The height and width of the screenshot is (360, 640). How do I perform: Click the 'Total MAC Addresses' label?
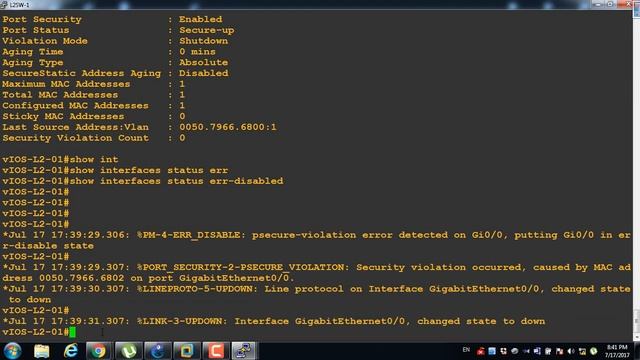click(60, 95)
